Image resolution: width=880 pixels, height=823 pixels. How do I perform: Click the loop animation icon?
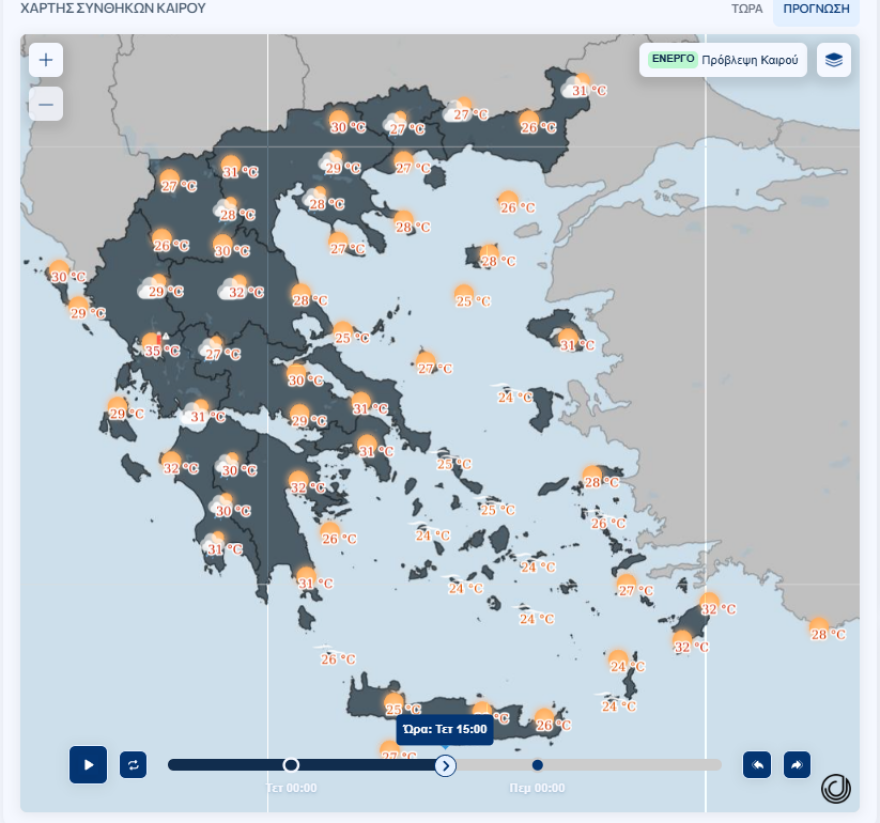pos(131,764)
